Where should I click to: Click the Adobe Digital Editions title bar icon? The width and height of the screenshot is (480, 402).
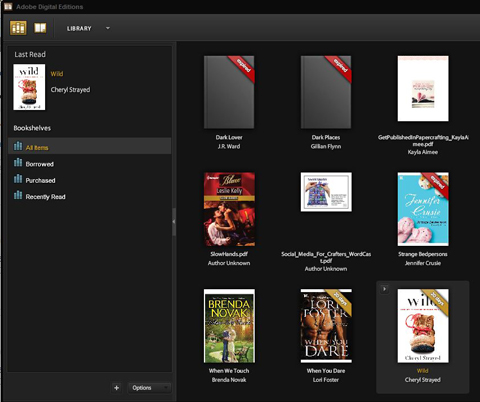(x=8, y=6)
